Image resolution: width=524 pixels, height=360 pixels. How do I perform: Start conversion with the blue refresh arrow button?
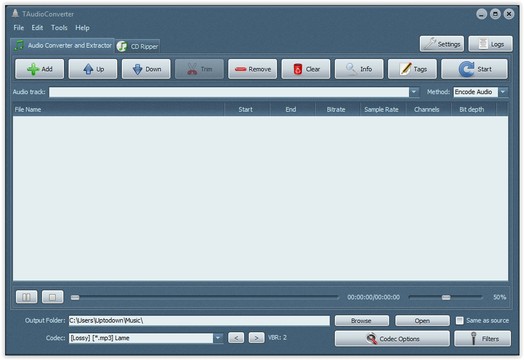(x=475, y=69)
